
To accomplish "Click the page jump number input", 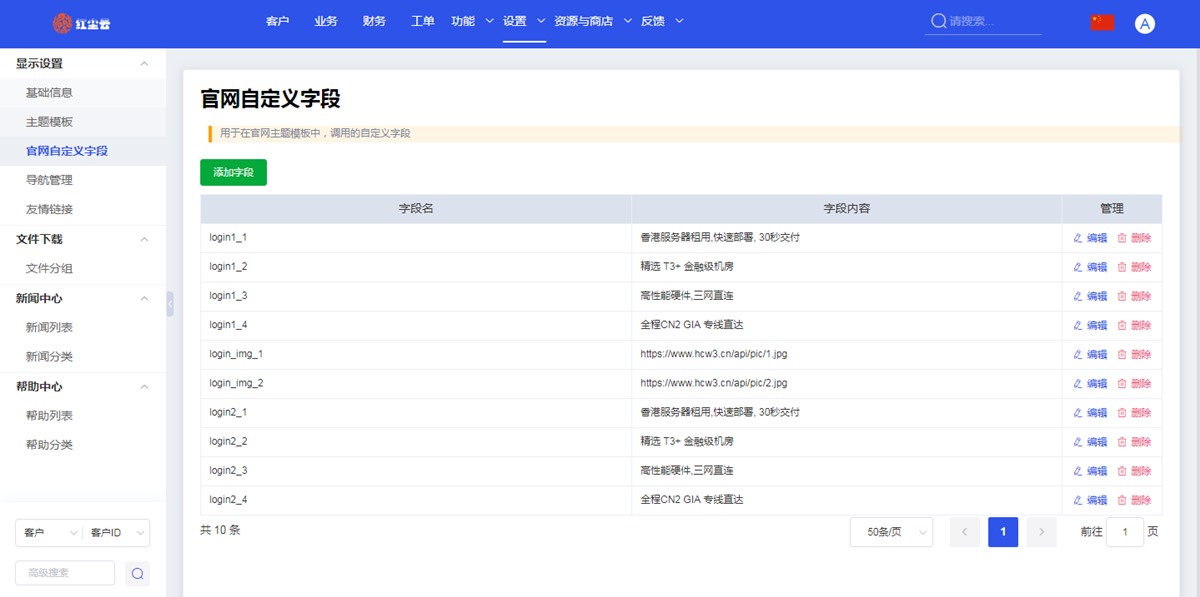I will [1125, 532].
